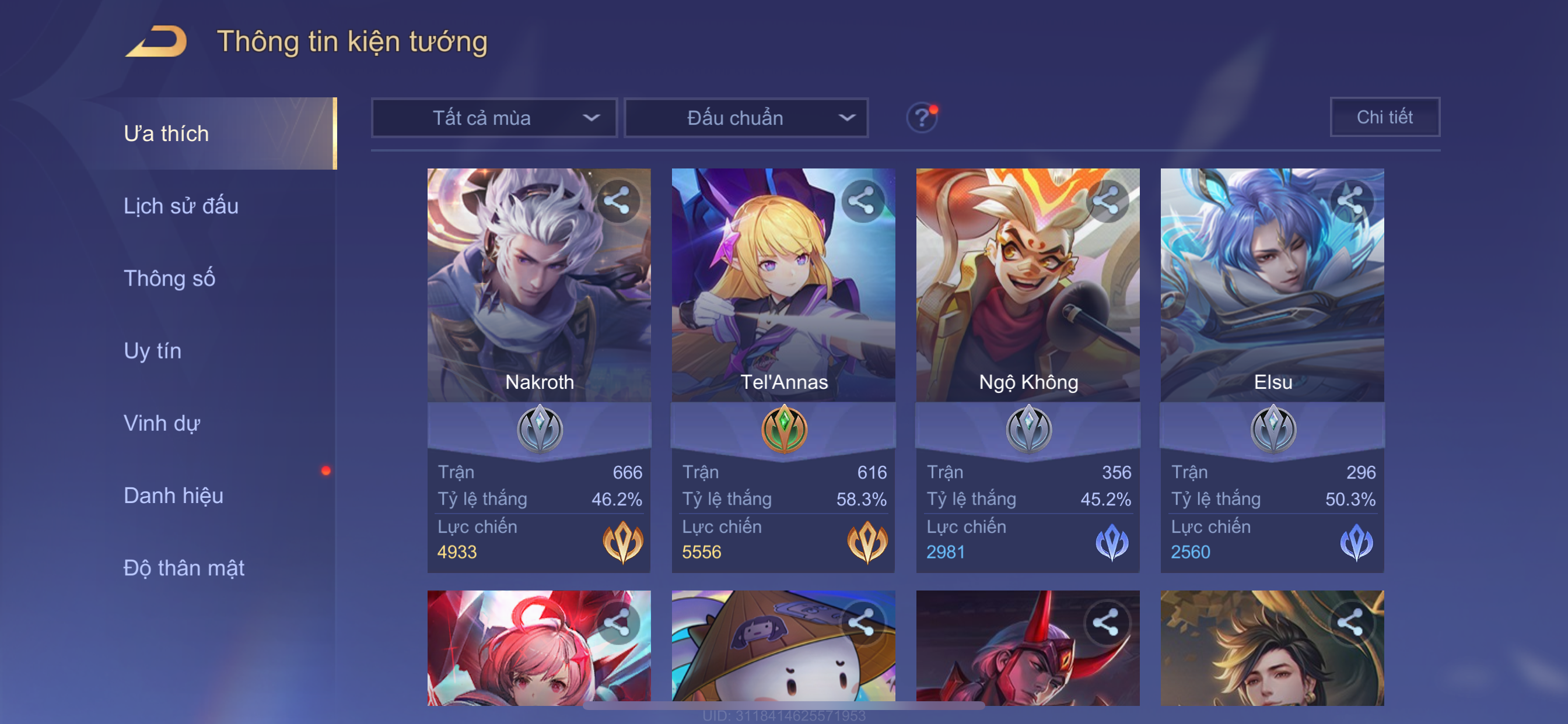Tap Nakroth's gold Lực chiến emblem
The image size is (1568, 724).
click(622, 542)
